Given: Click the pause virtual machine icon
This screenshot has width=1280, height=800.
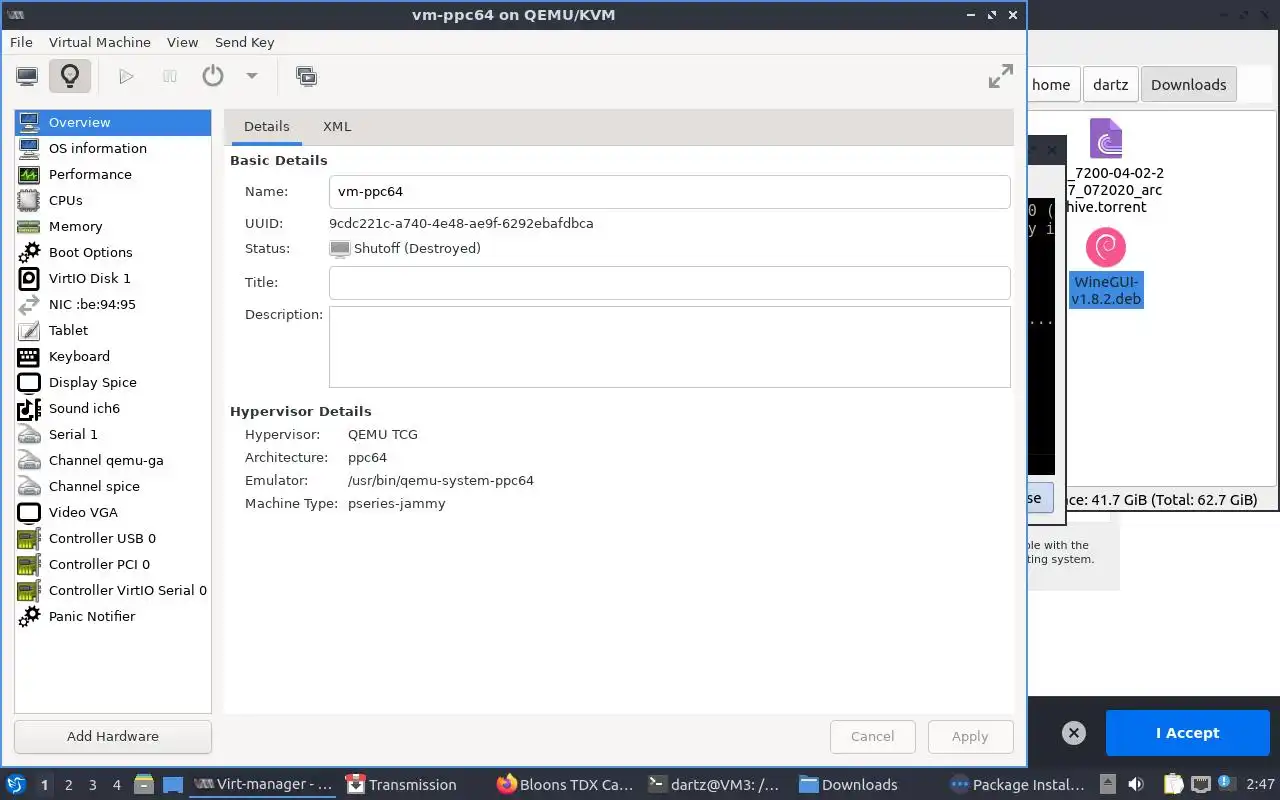Looking at the screenshot, I should point(170,76).
